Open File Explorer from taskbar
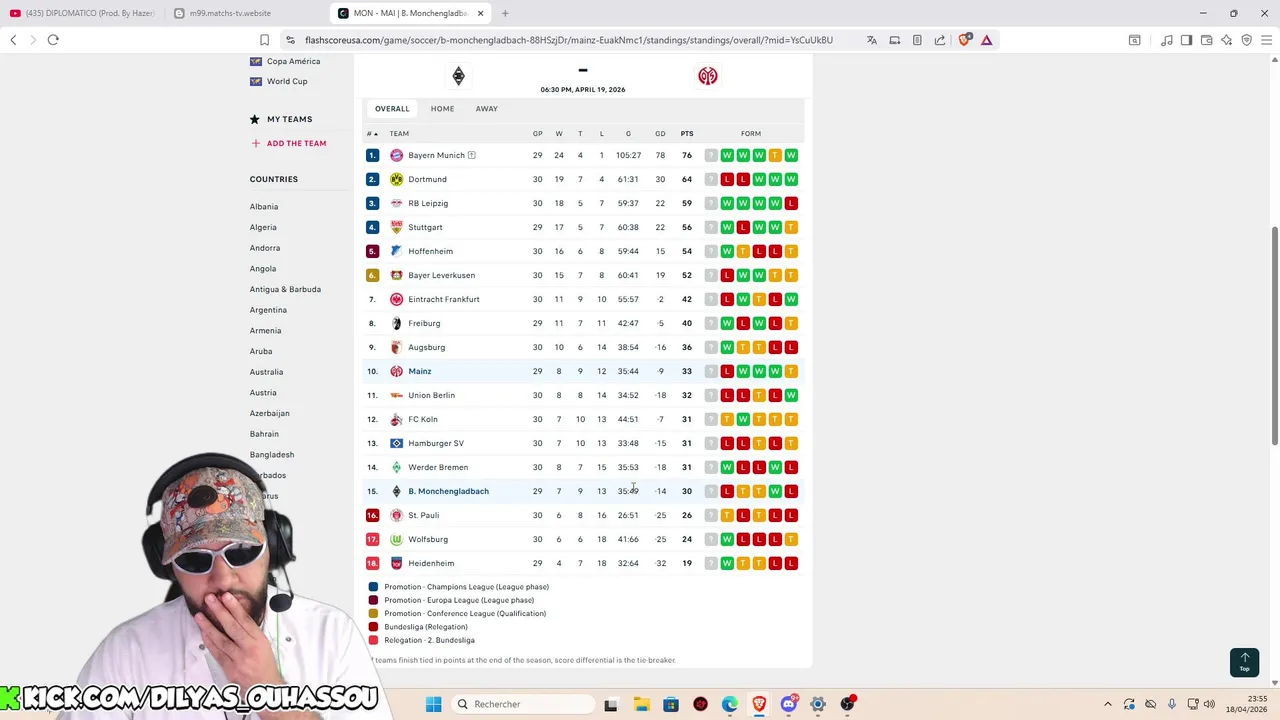Image resolution: width=1280 pixels, height=720 pixels. coord(641,704)
